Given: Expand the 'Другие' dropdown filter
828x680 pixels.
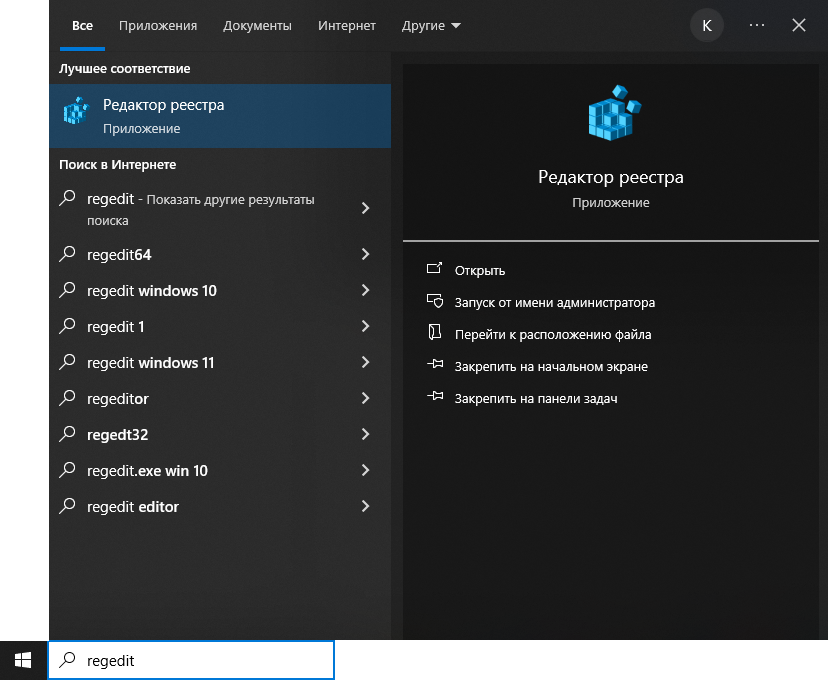Looking at the screenshot, I should tap(431, 25).
